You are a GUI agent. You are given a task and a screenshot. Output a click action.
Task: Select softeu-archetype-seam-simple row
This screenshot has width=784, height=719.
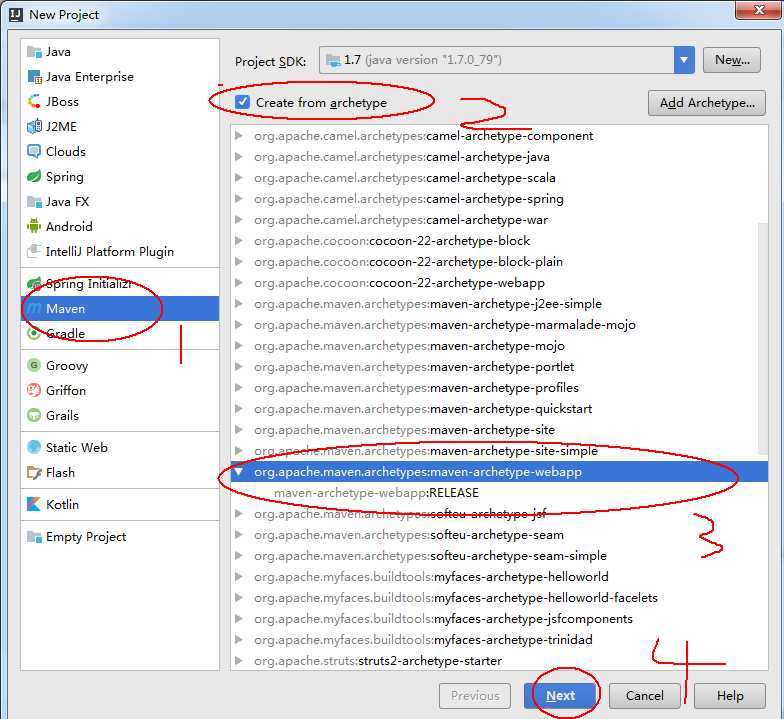[x=499, y=556]
